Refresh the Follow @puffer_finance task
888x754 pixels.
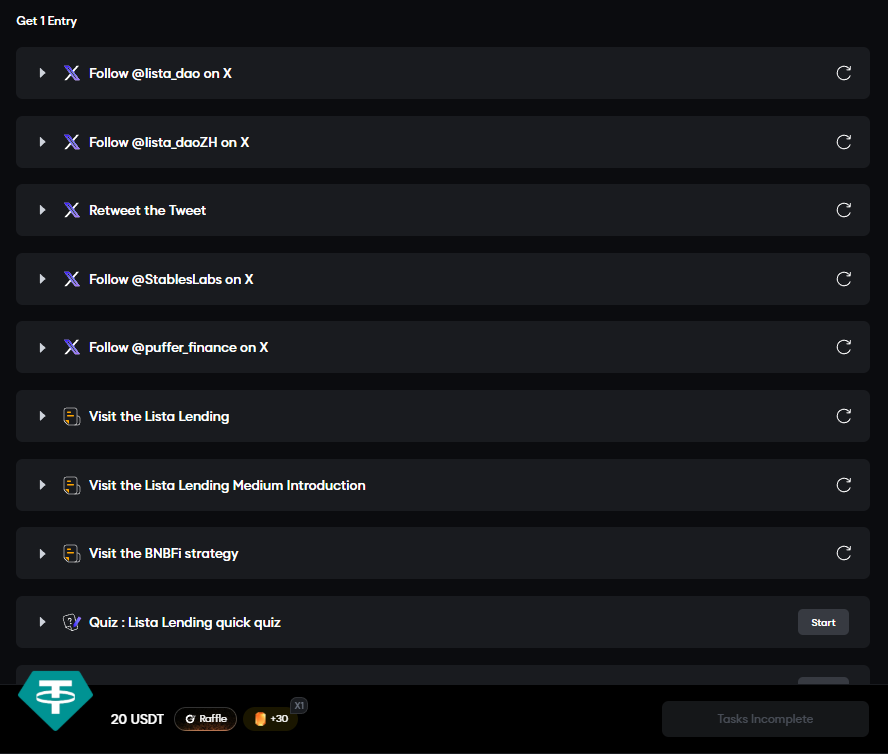pyautogui.click(x=843, y=347)
